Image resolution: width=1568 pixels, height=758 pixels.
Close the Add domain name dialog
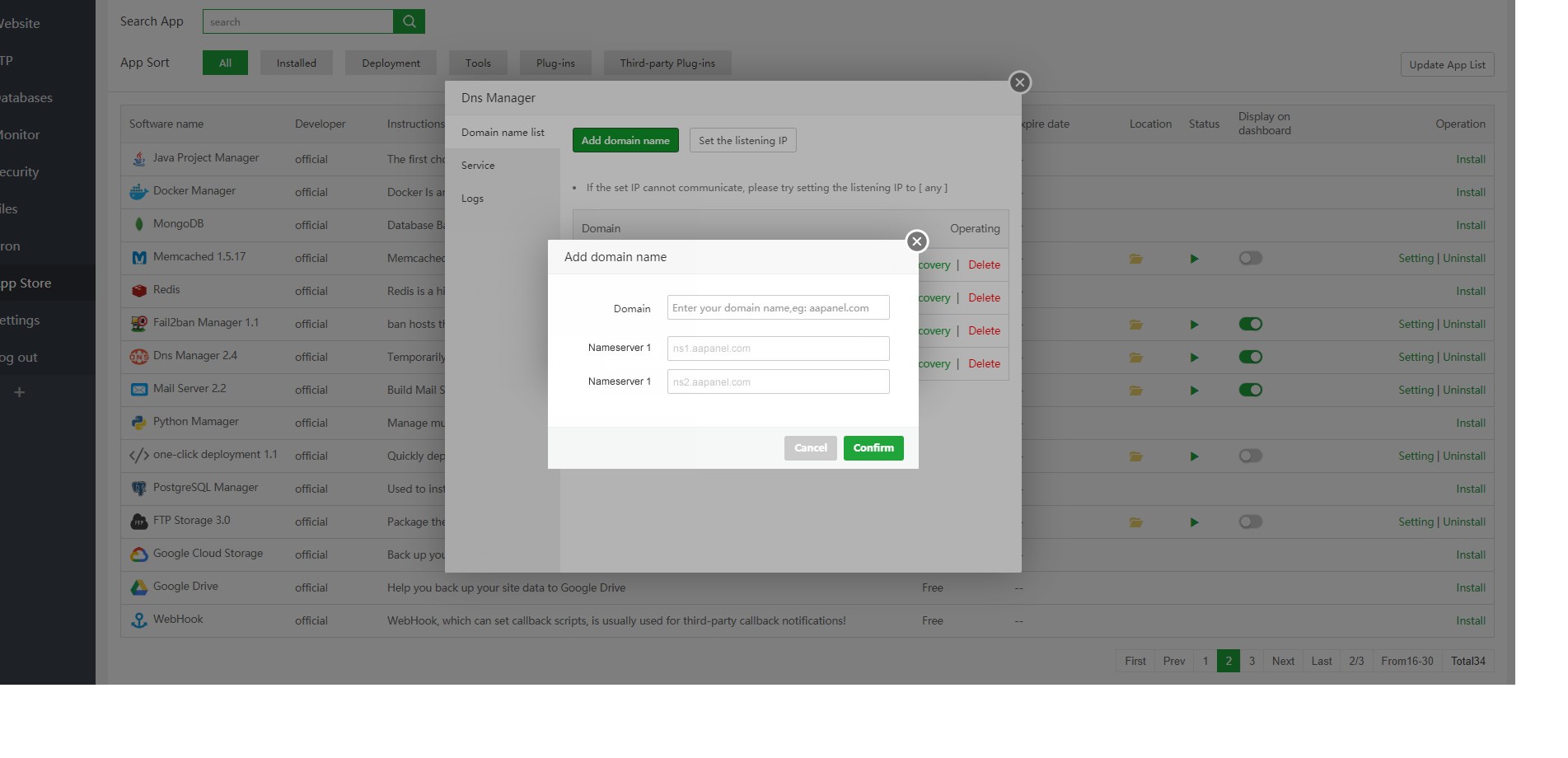(x=916, y=241)
